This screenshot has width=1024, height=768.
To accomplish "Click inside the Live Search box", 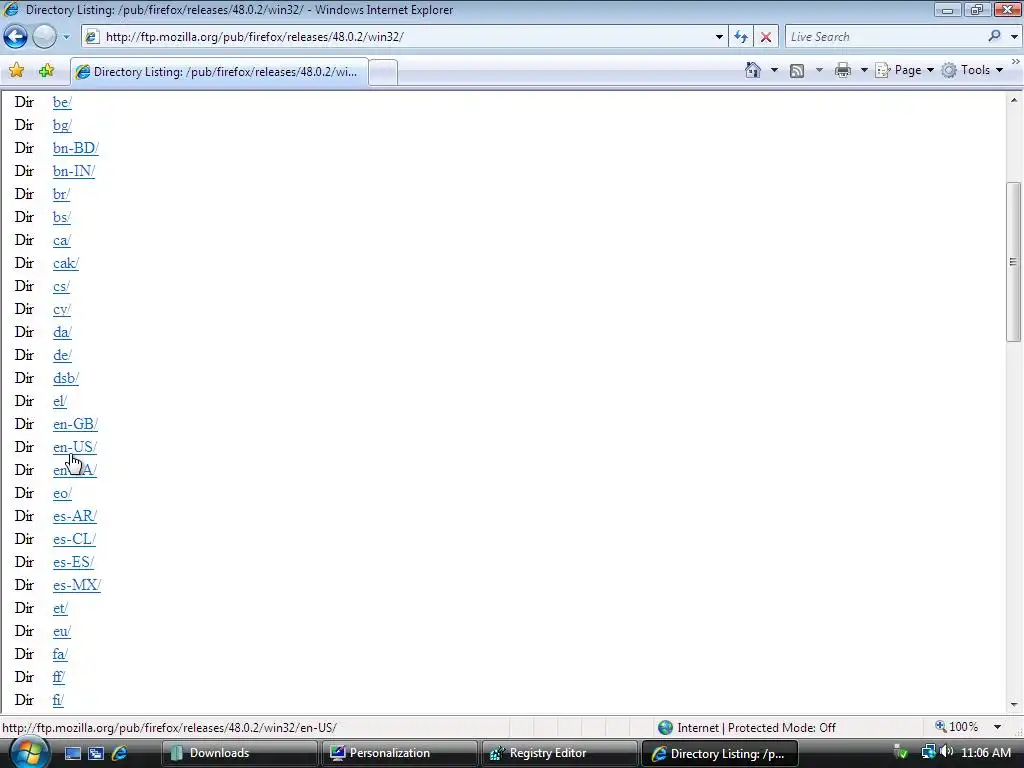I will 885,37.
